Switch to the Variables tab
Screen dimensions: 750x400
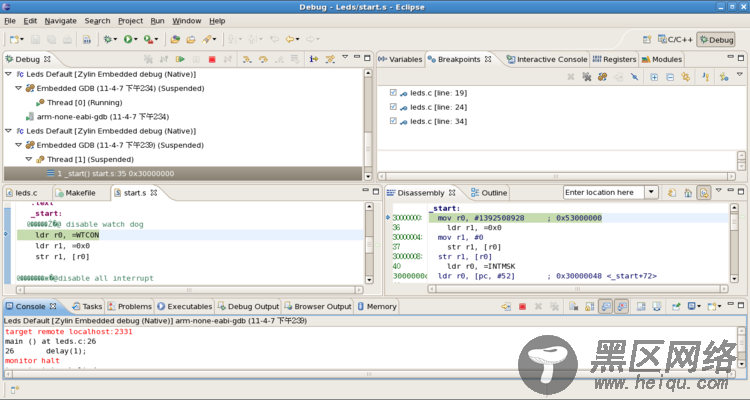[x=400, y=59]
